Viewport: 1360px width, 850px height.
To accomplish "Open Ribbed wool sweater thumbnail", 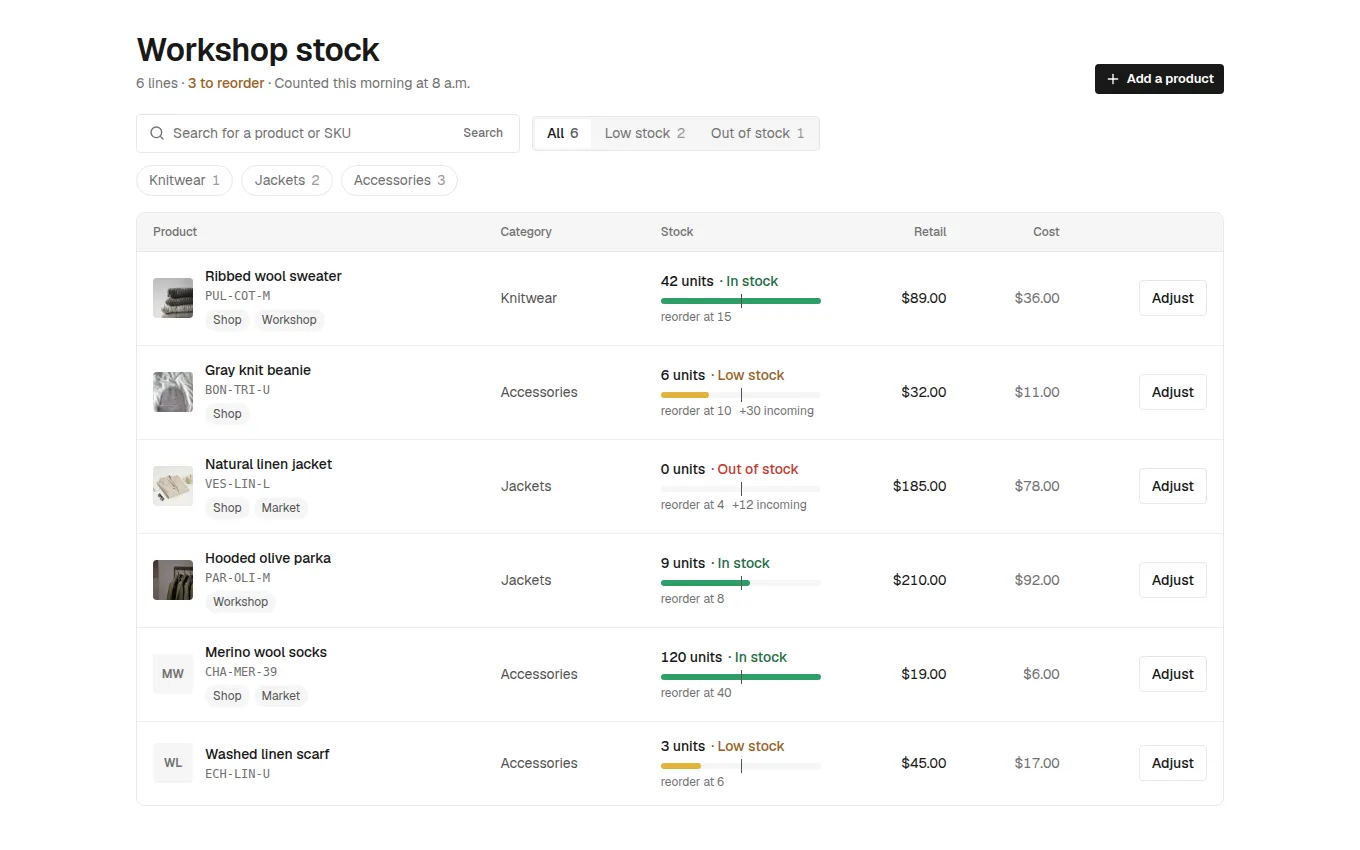I will pyautogui.click(x=173, y=298).
